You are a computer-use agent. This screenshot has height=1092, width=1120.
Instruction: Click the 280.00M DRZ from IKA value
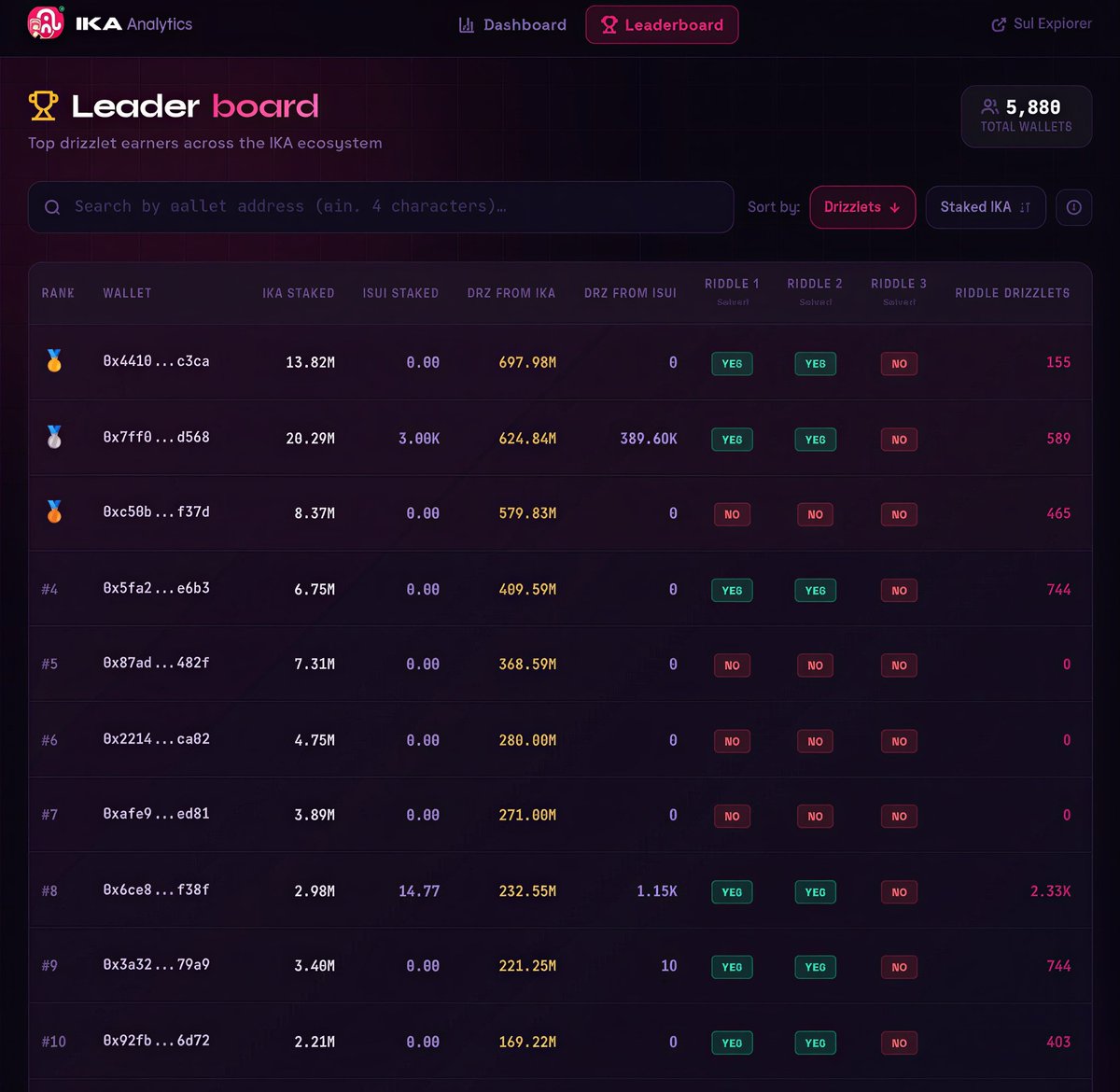(x=527, y=740)
